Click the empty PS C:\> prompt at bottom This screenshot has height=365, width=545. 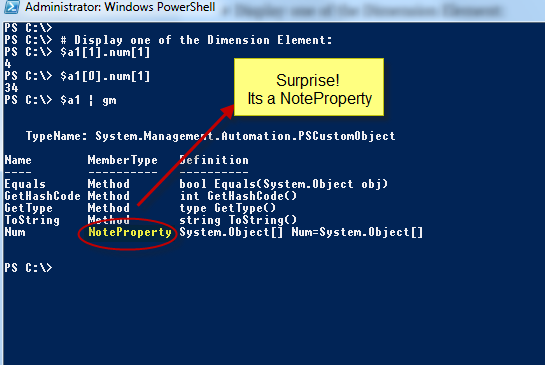(28, 268)
